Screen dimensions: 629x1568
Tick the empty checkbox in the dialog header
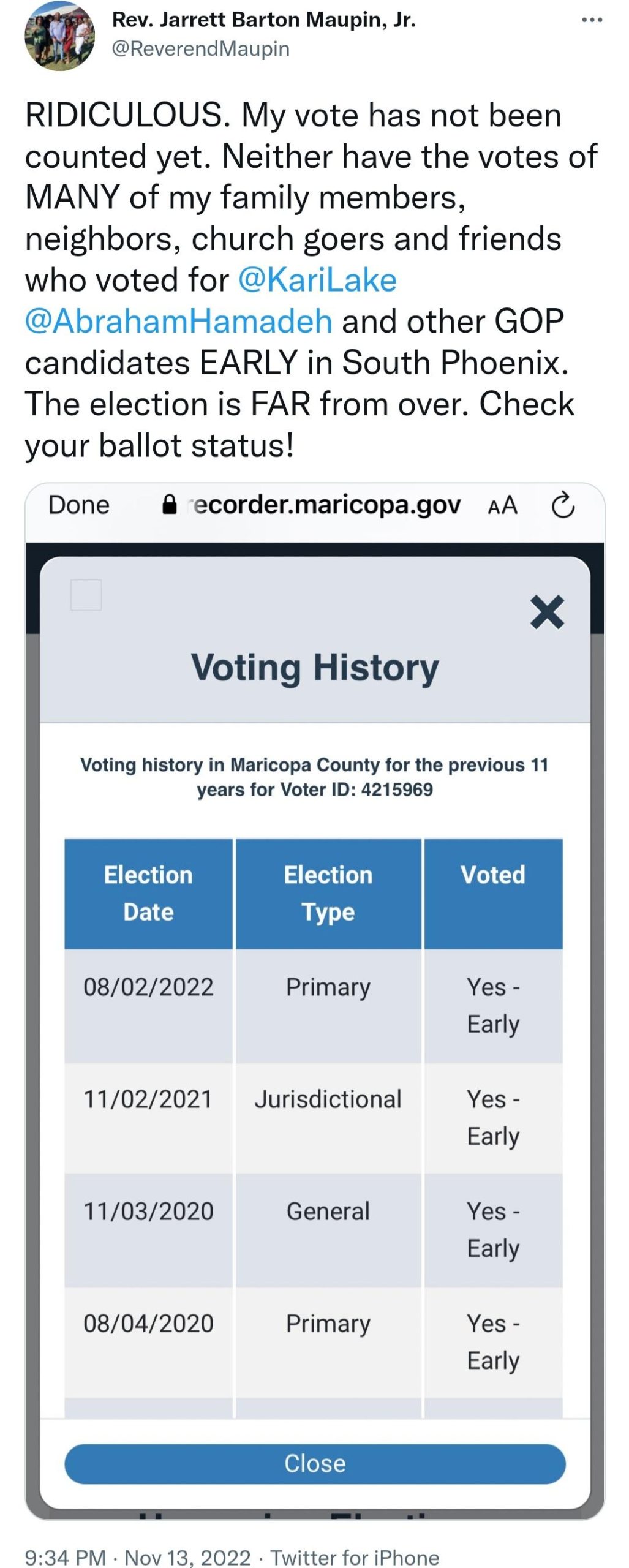tap(86, 595)
